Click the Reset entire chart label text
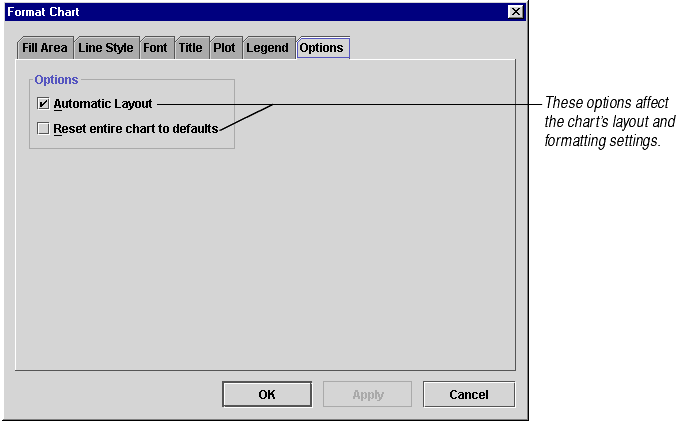Screen dimensions: 694x447 135,129
